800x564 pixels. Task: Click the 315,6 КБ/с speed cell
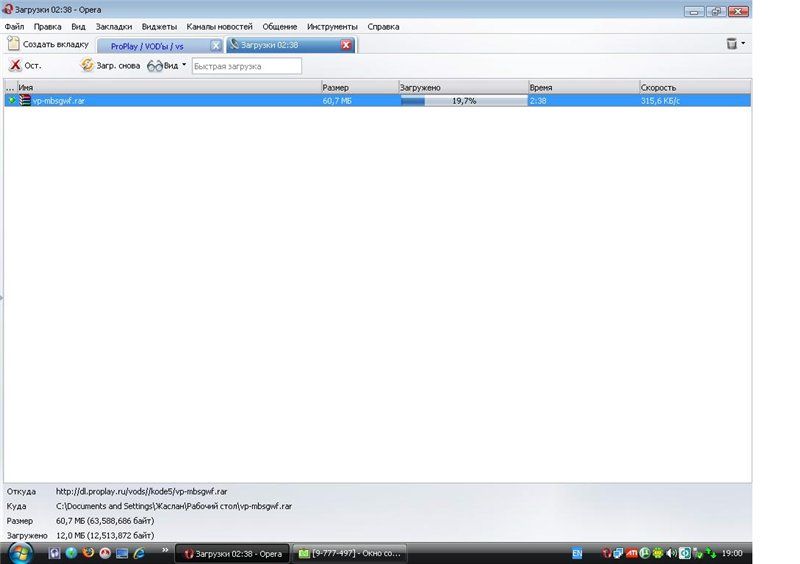point(660,101)
